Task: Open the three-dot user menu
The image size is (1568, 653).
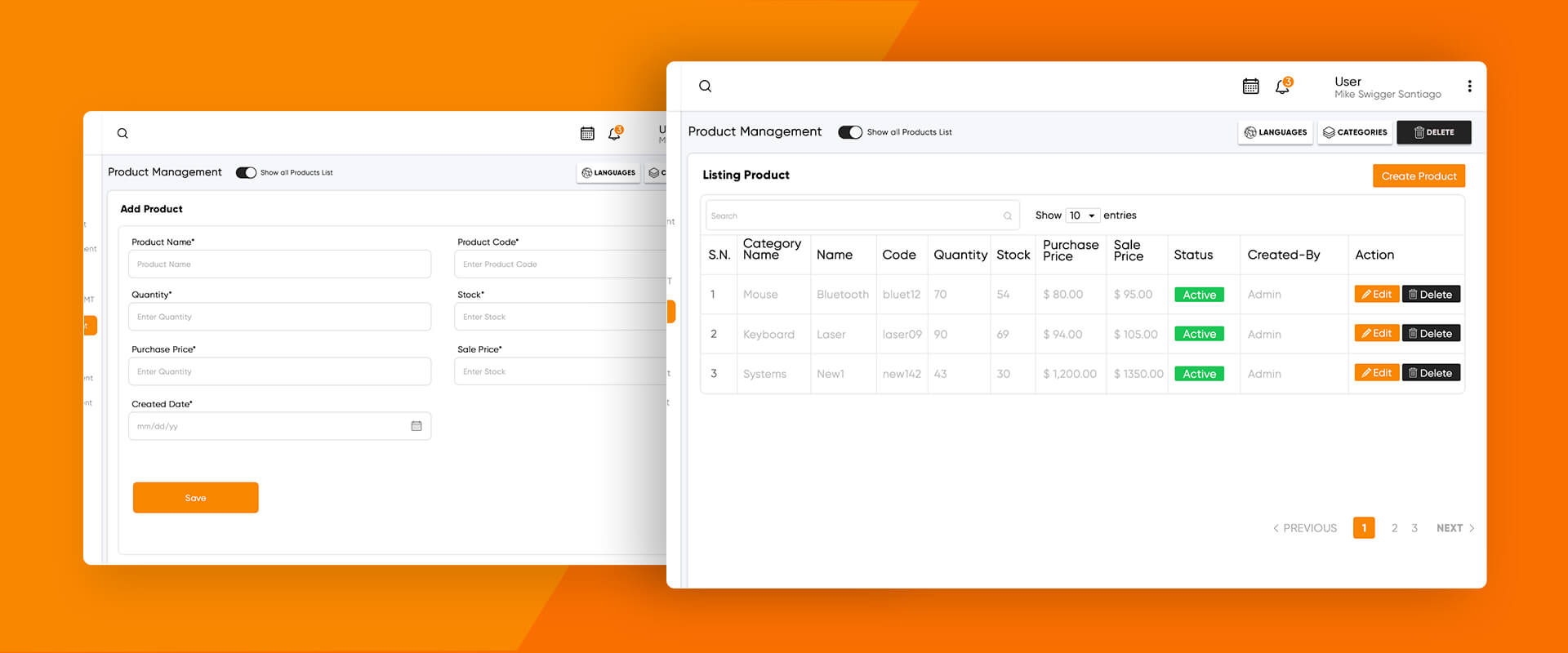Action: [1469, 87]
